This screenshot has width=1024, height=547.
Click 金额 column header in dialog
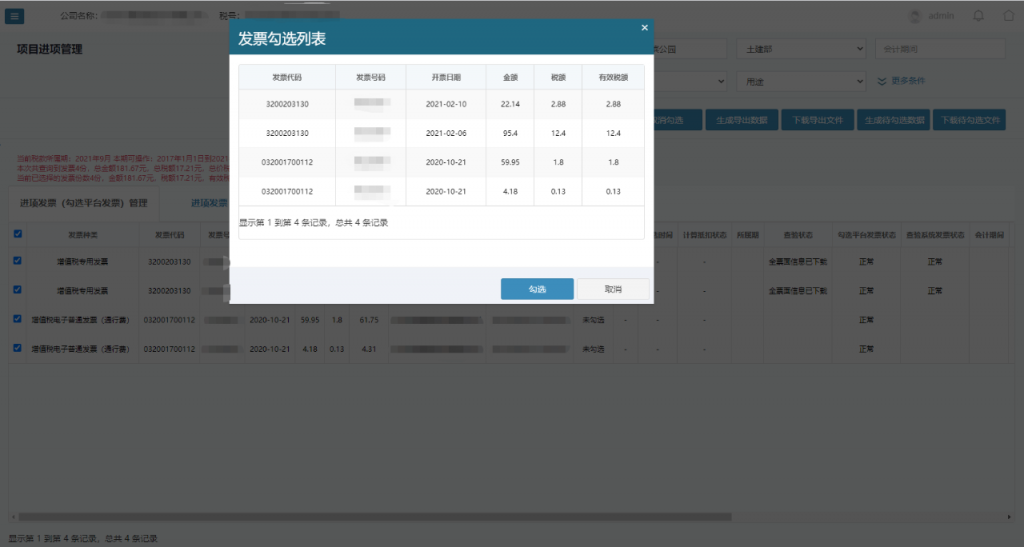pos(510,77)
